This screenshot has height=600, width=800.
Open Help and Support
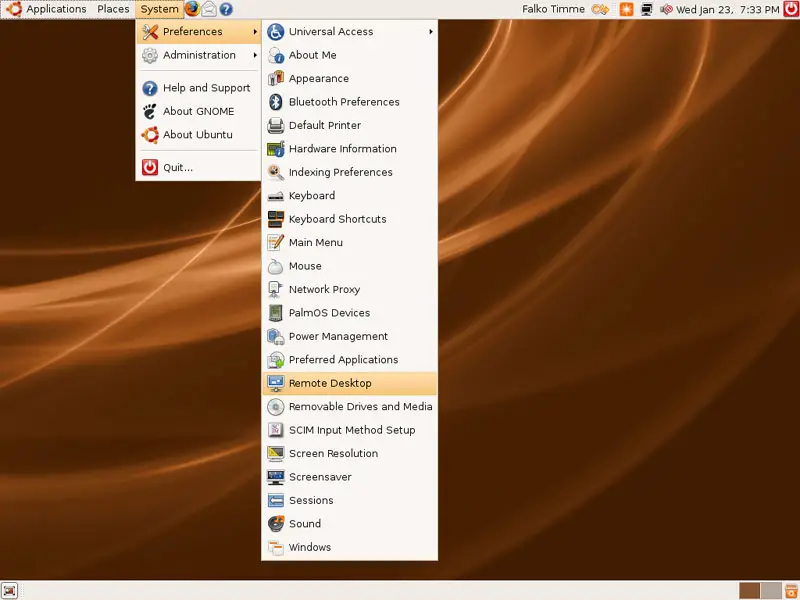click(198, 88)
